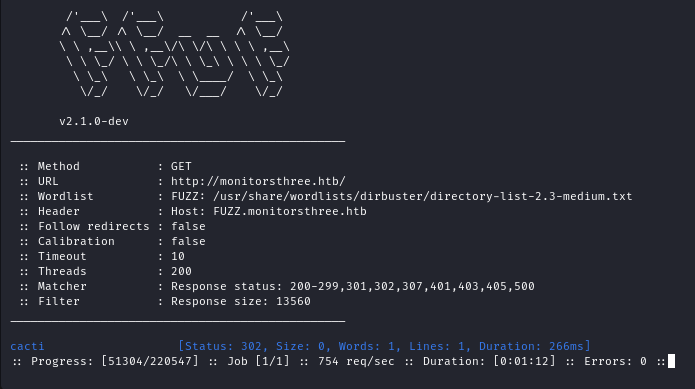Click the ffuf ASCII art logo
The height and width of the screenshot is (389, 695).
tap(175, 54)
